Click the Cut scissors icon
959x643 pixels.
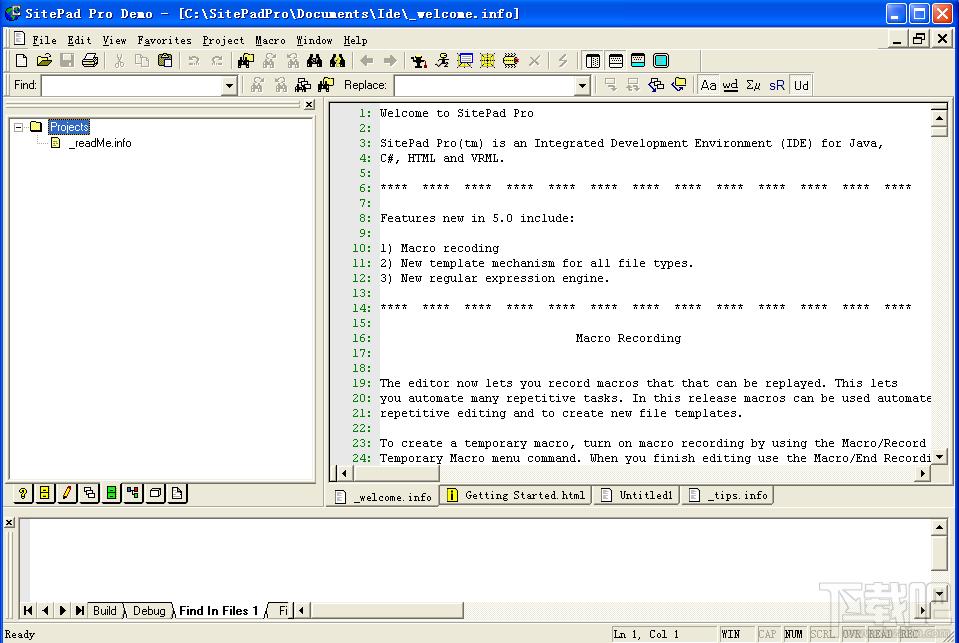tap(119, 61)
